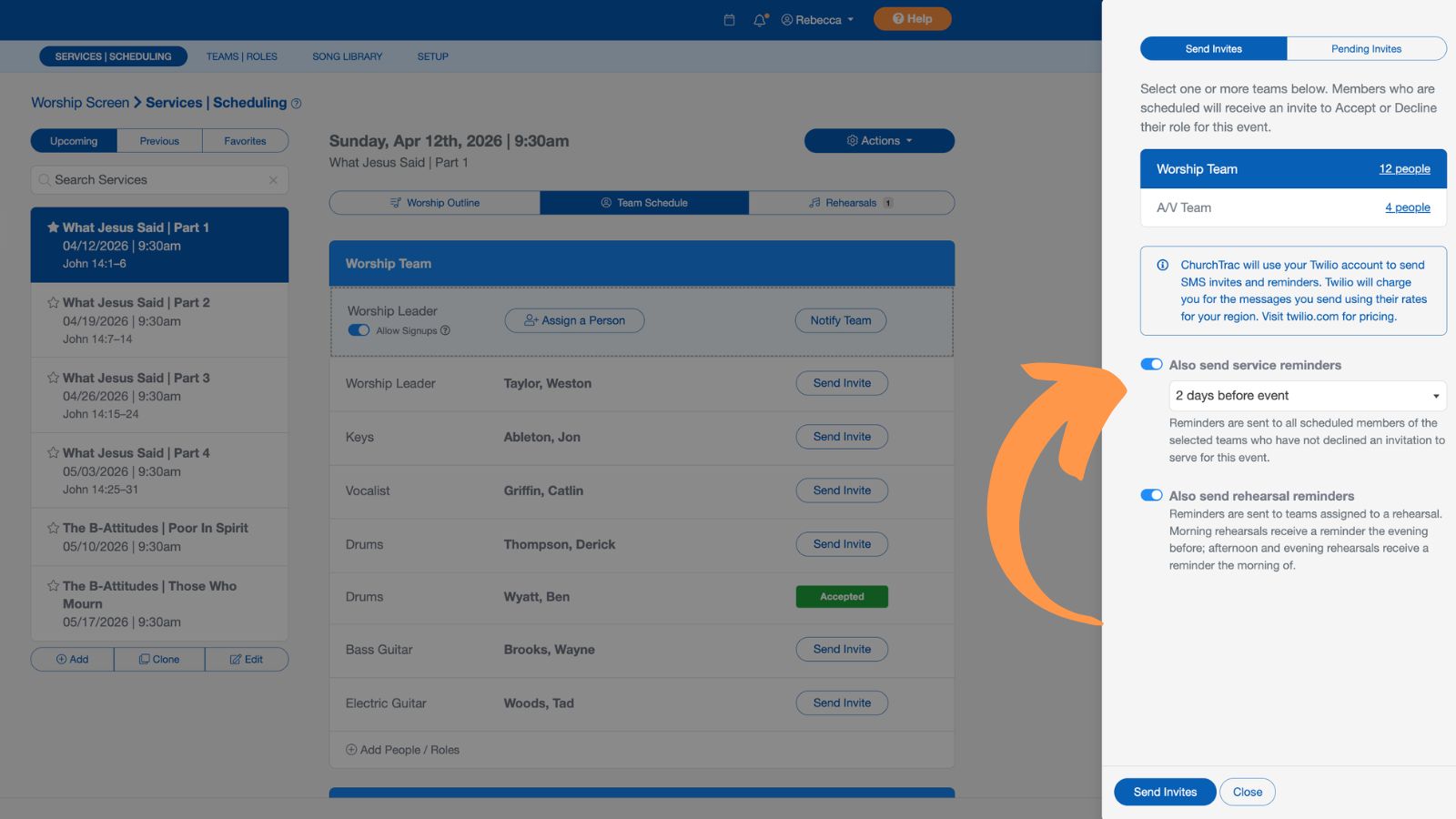This screenshot has height=819, width=1456.
Task: Open the Rebecca account dropdown
Action: tap(816, 19)
